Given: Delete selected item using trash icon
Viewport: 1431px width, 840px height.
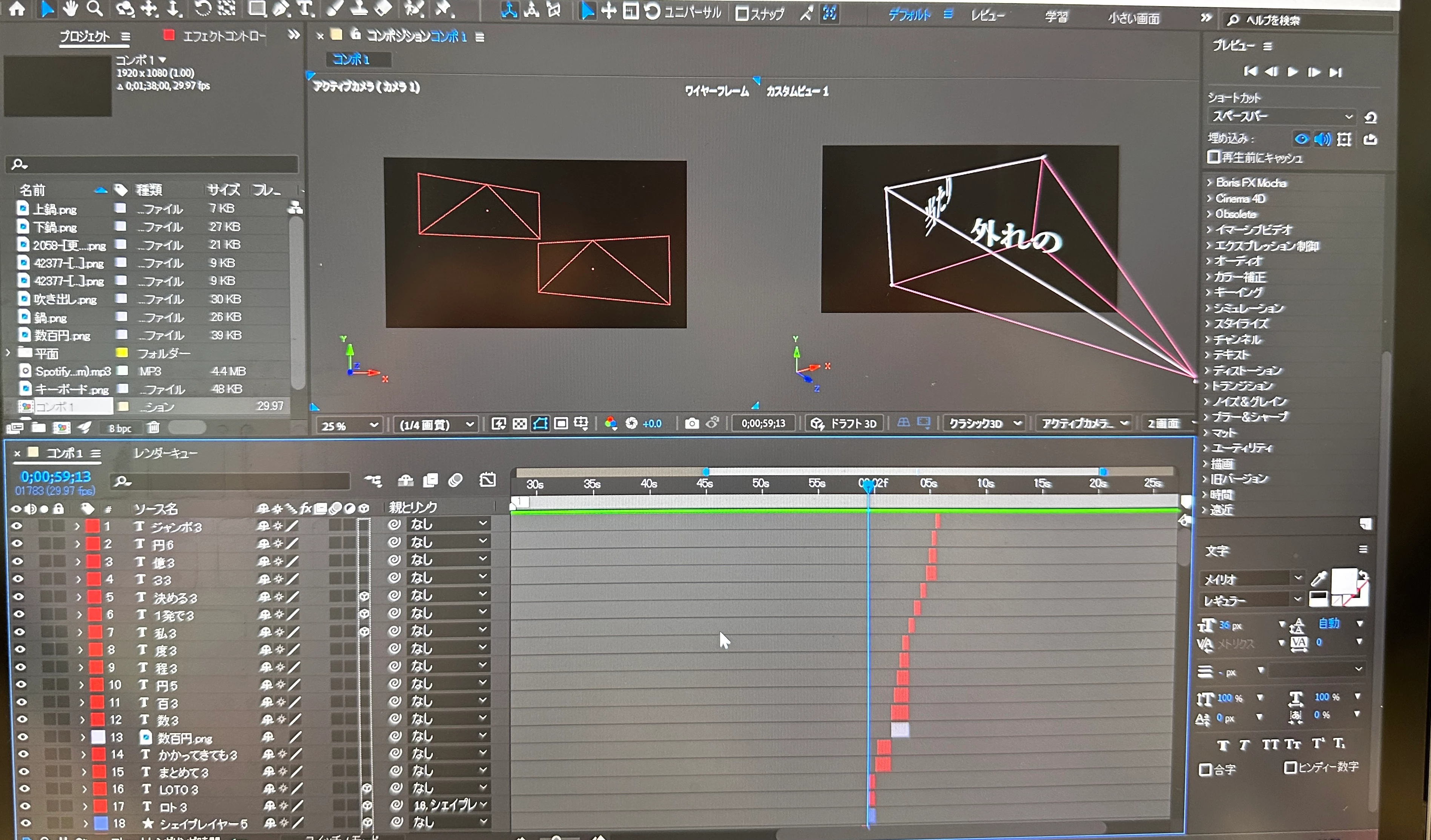Looking at the screenshot, I should pyautogui.click(x=153, y=428).
